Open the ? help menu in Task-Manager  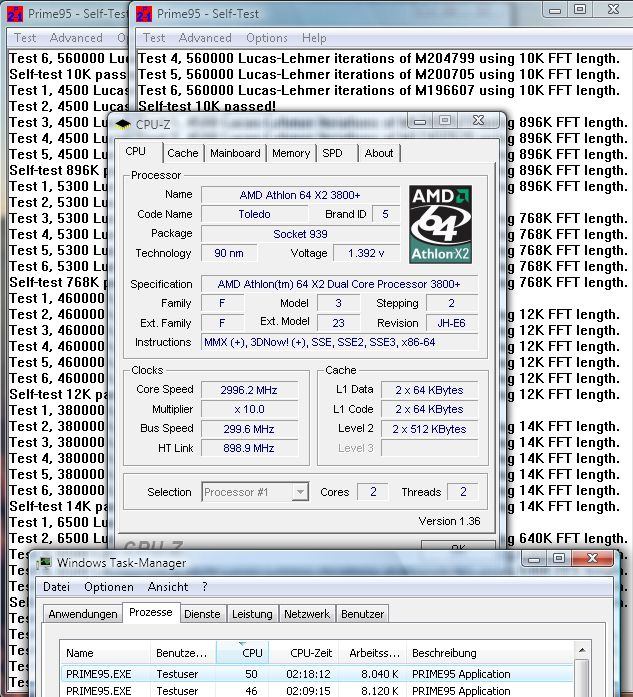coord(204,587)
